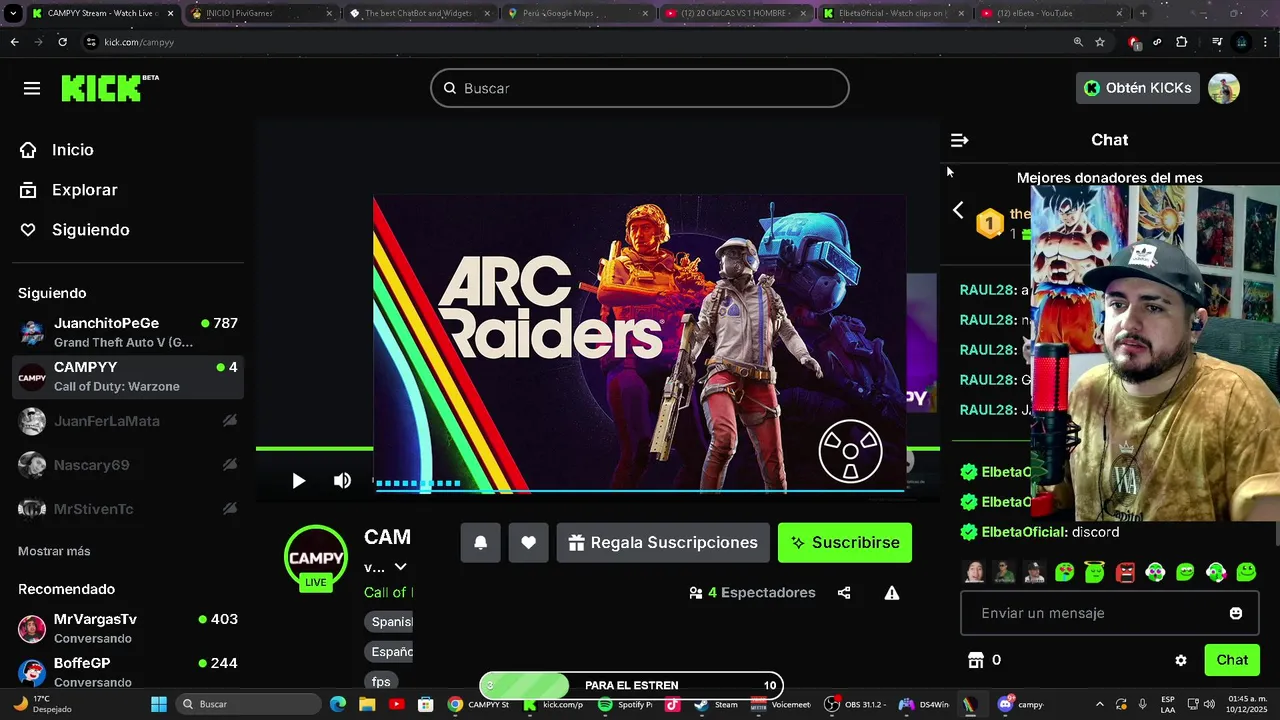Viewport: 1280px width, 720px height.
Task: Expand list with Mostrar más
Action: 54,551
